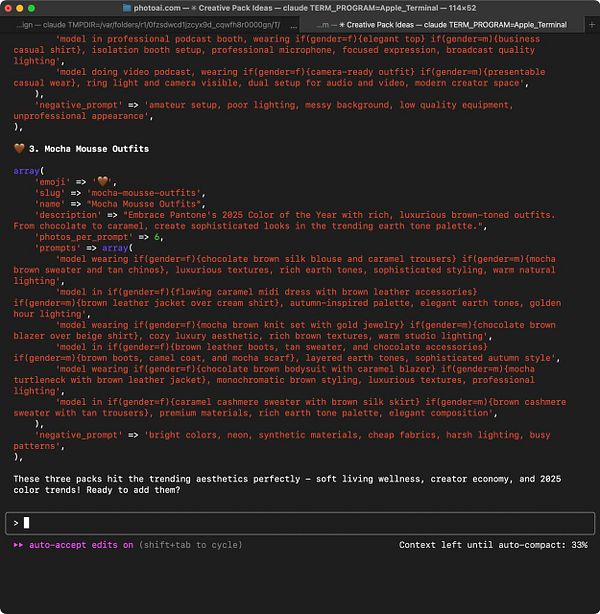Click the brown heart emoji in 'emoji' line
The image size is (600, 614).
[x=103, y=181]
